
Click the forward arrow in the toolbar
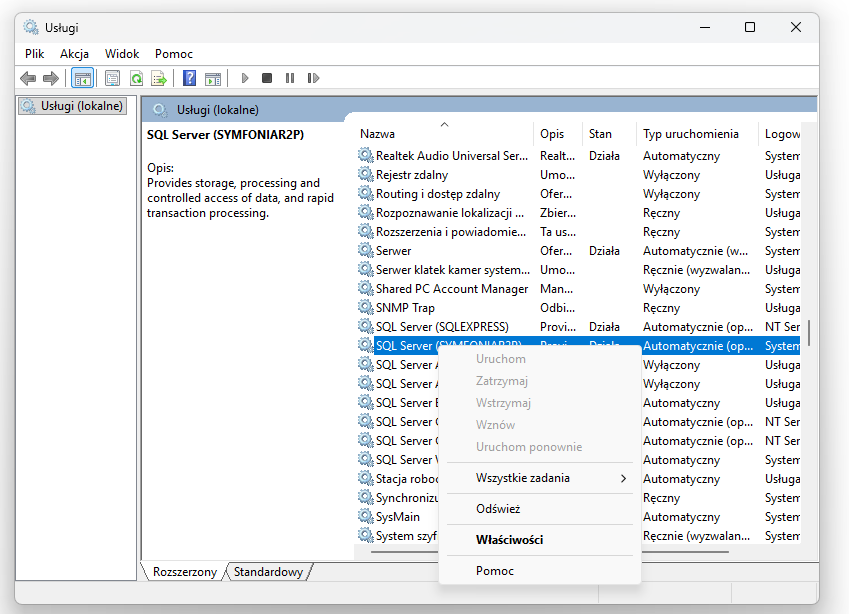click(x=50, y=79)
